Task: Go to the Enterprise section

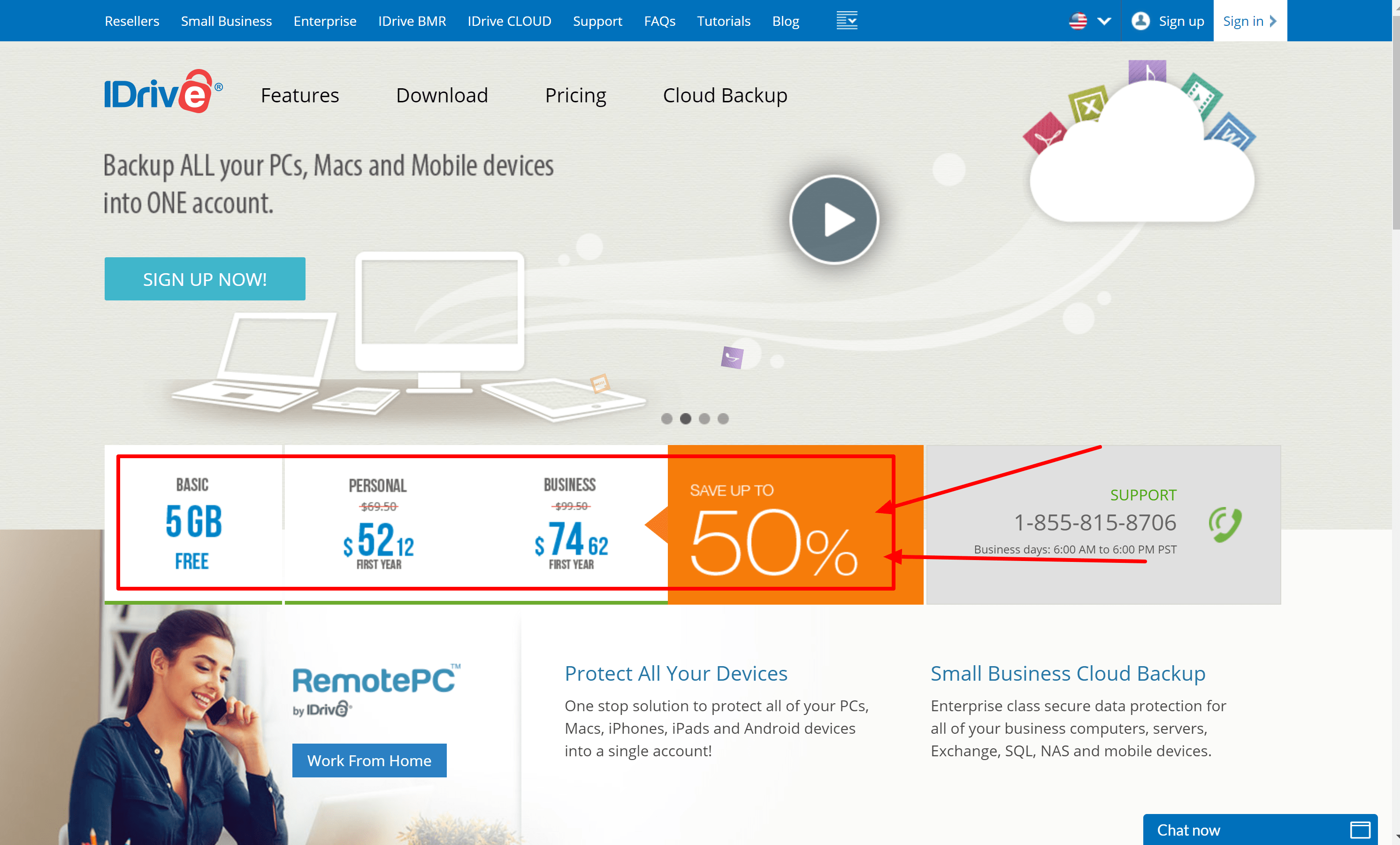Action: coord(325,21)
